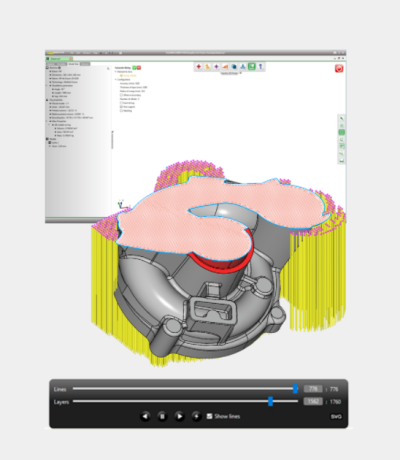This screenshot has width=400, height=460.
Task: Toggle the Show lines checkbox
Action: coord(209,416)
